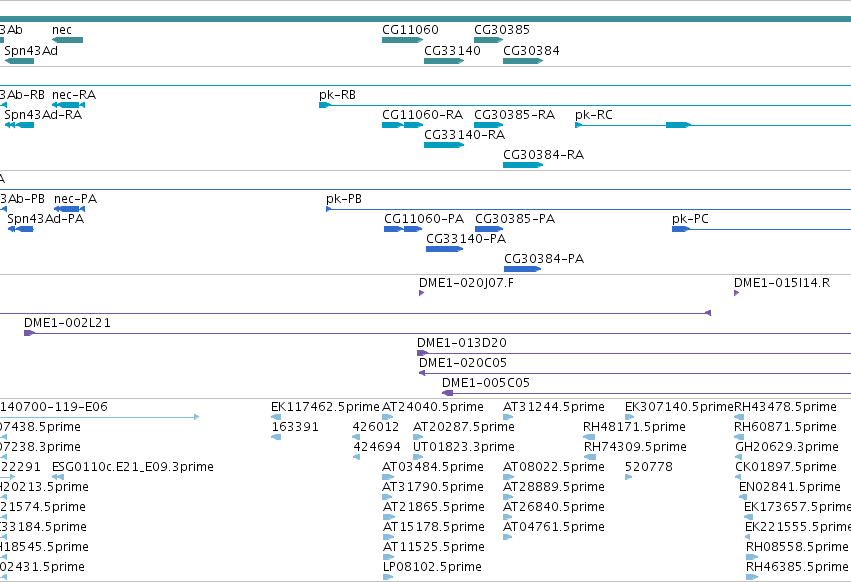The width and height of the screenshot is (851, 582).
Task: Select the CG30385-PA protein
Action: click(x=488, y=229)
